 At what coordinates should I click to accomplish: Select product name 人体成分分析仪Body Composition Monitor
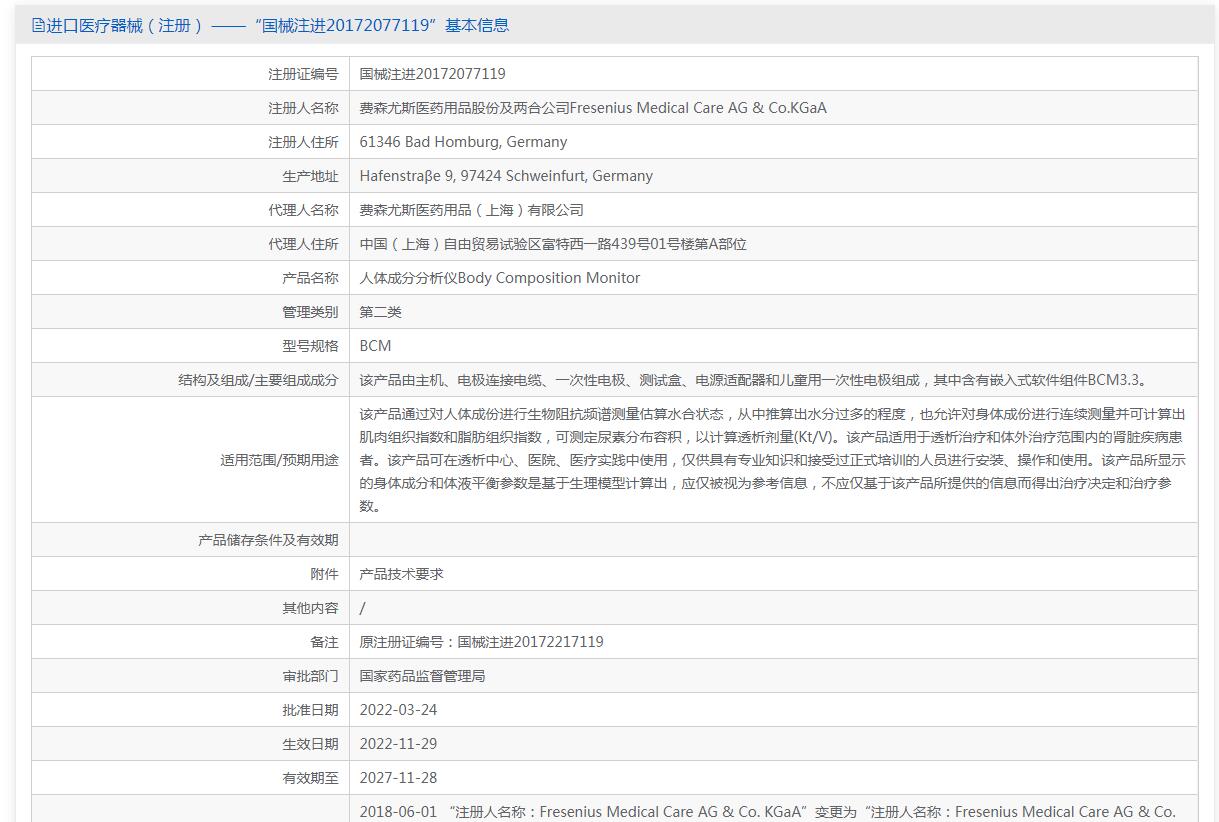tap(500, 278)
